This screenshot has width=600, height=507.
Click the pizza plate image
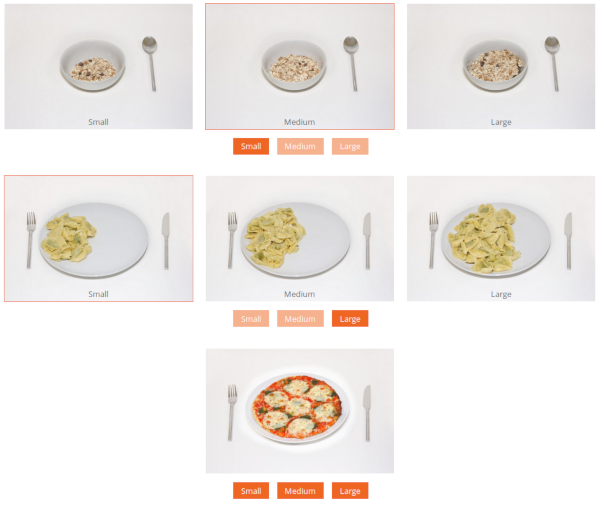(300, 411)
